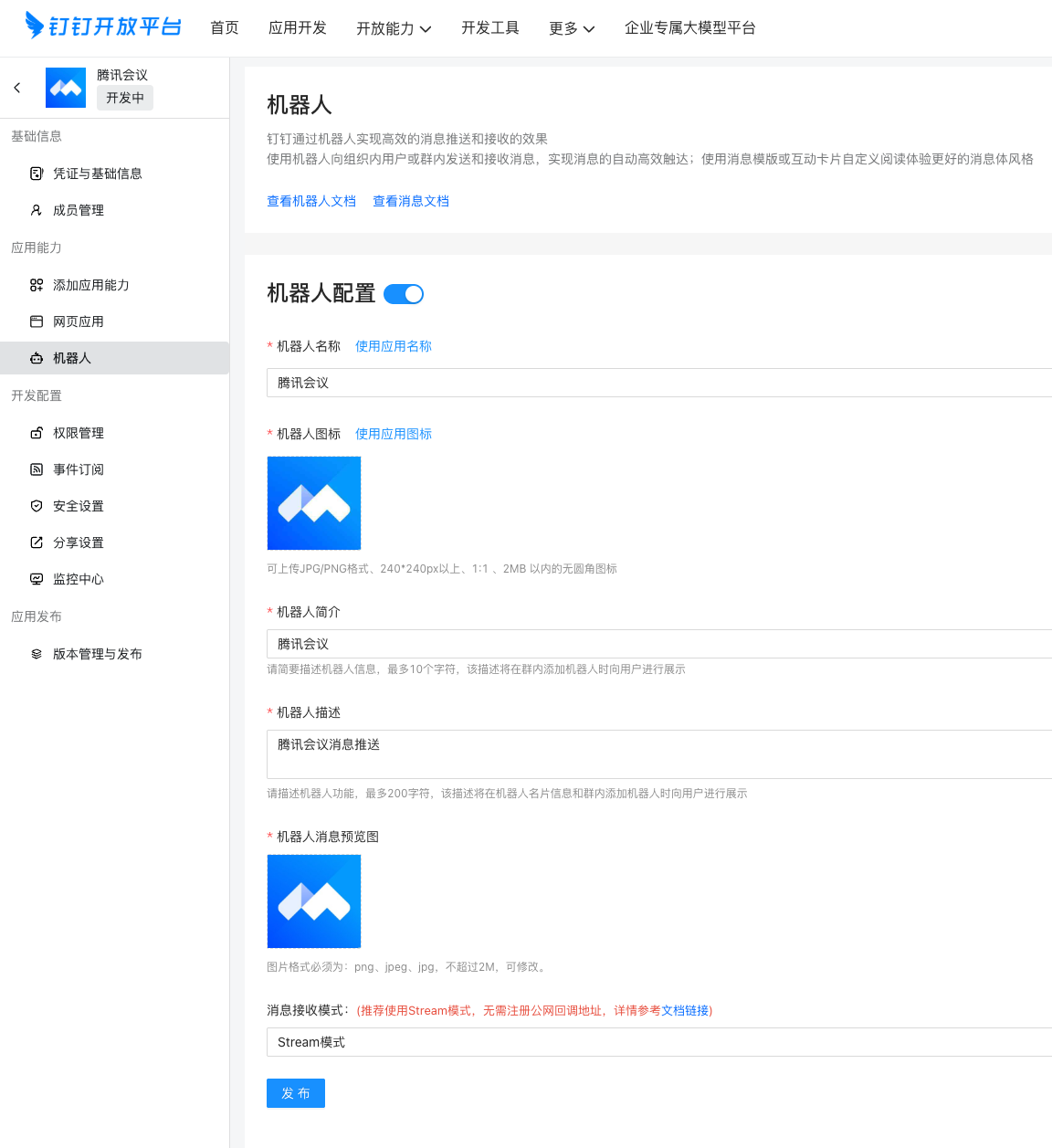Click the Tencent Meeting app icon in sidebar
The image size is (1052, 1148).
pyautogui.click(x=66, y=88)
